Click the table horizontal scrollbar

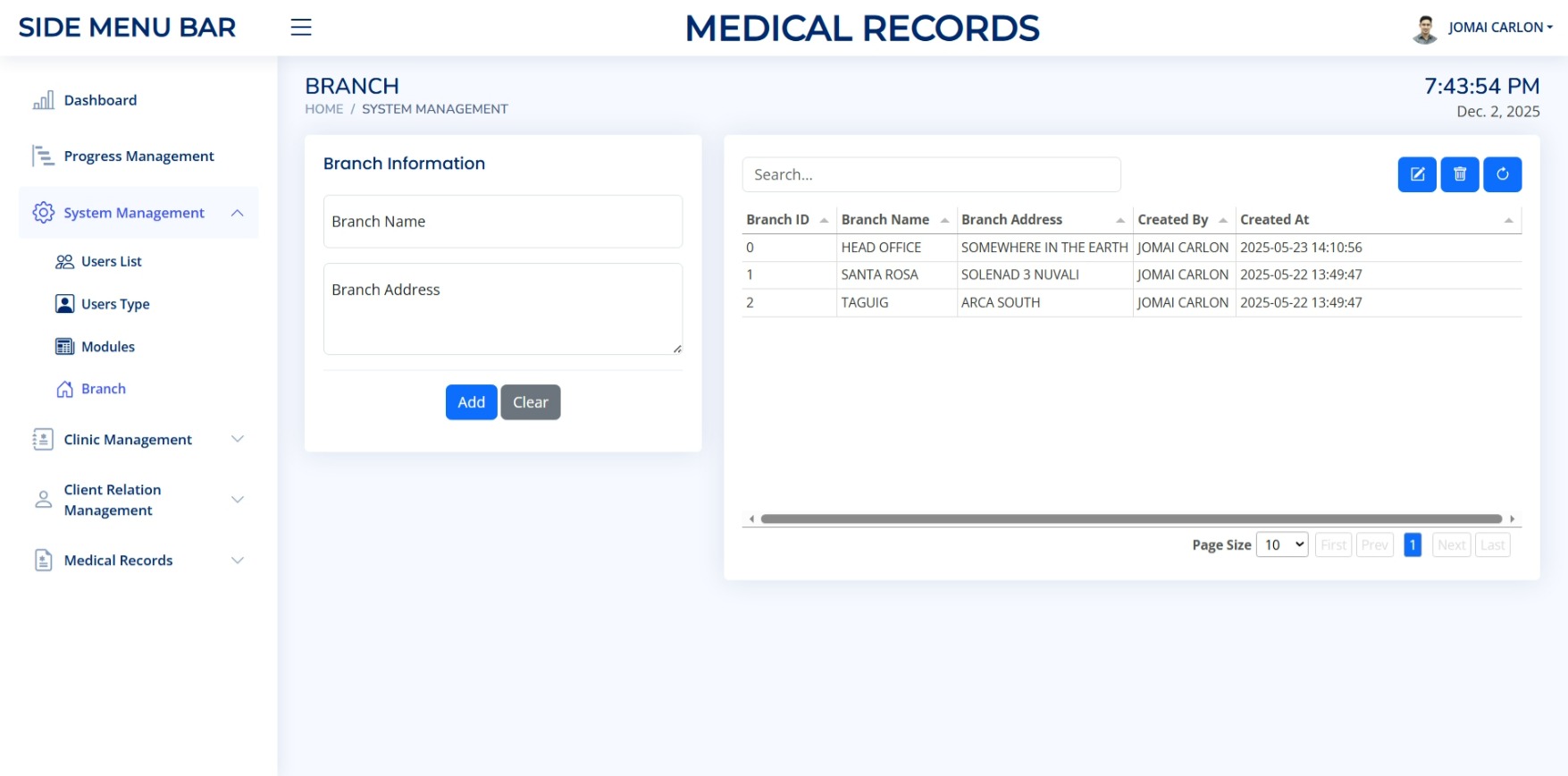pos(1130,519)
